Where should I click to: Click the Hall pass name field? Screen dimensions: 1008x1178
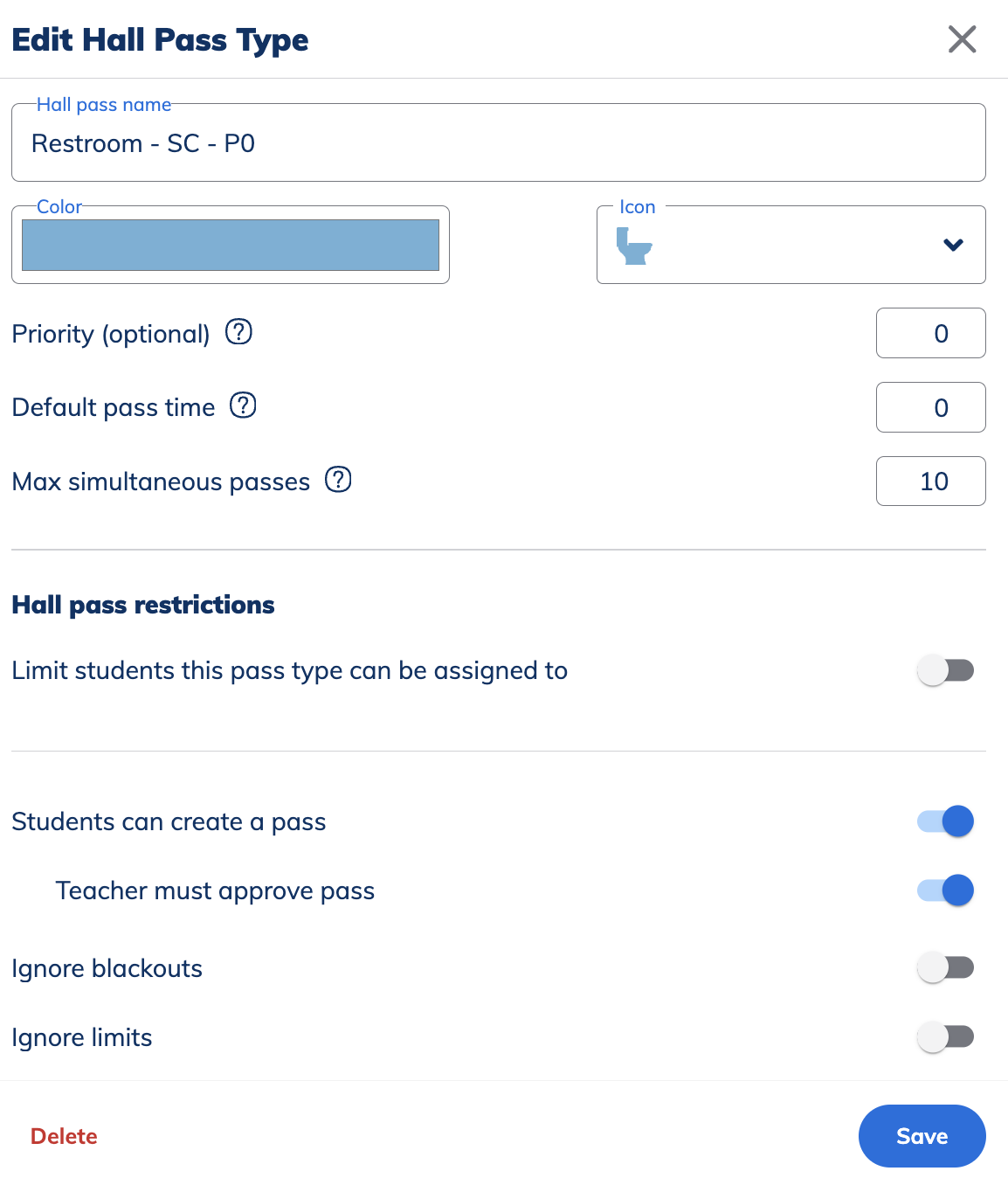499,142
